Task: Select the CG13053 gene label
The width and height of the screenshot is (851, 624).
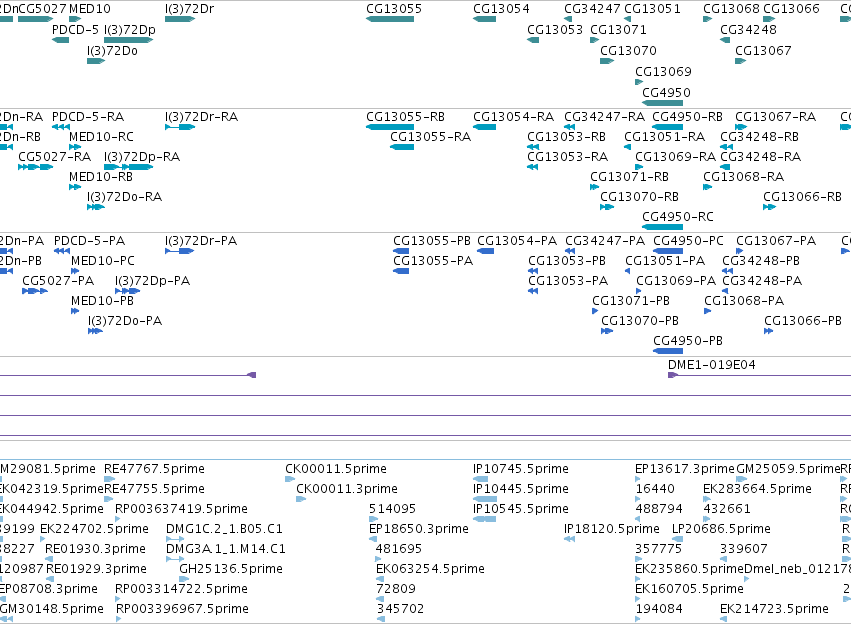Action: [555, 30]
